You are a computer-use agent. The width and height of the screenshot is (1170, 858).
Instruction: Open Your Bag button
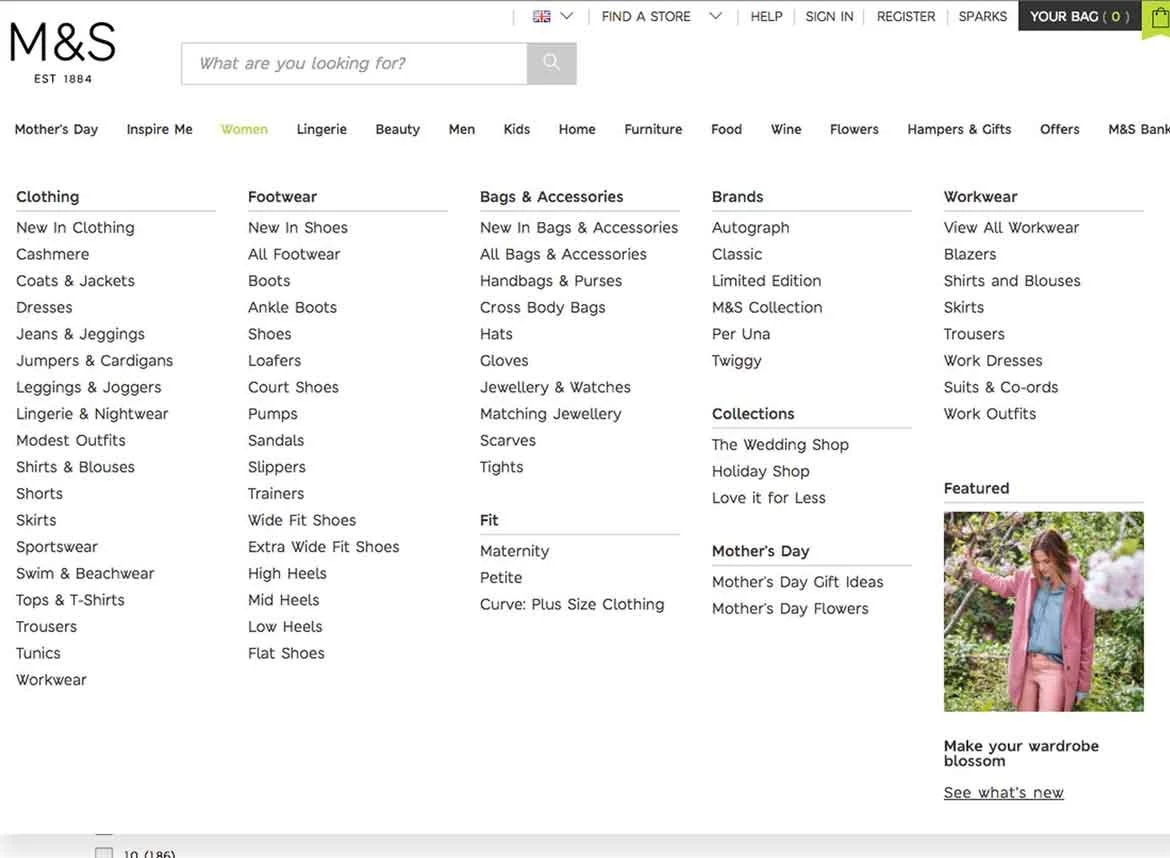point(1080,16)
